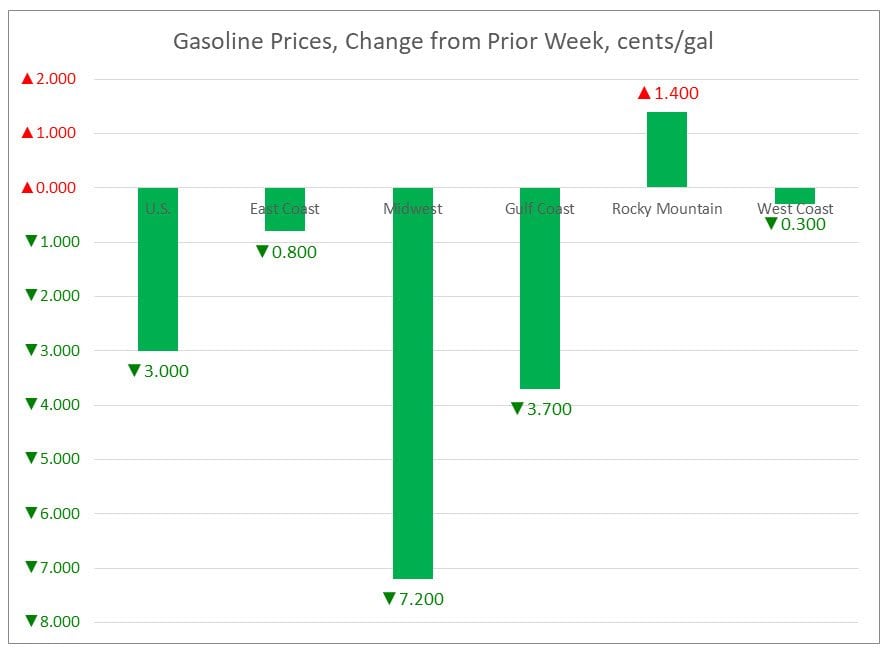Select the U.S. bar
This screenshot has width=886, height=654.
[x=158, y=280]
